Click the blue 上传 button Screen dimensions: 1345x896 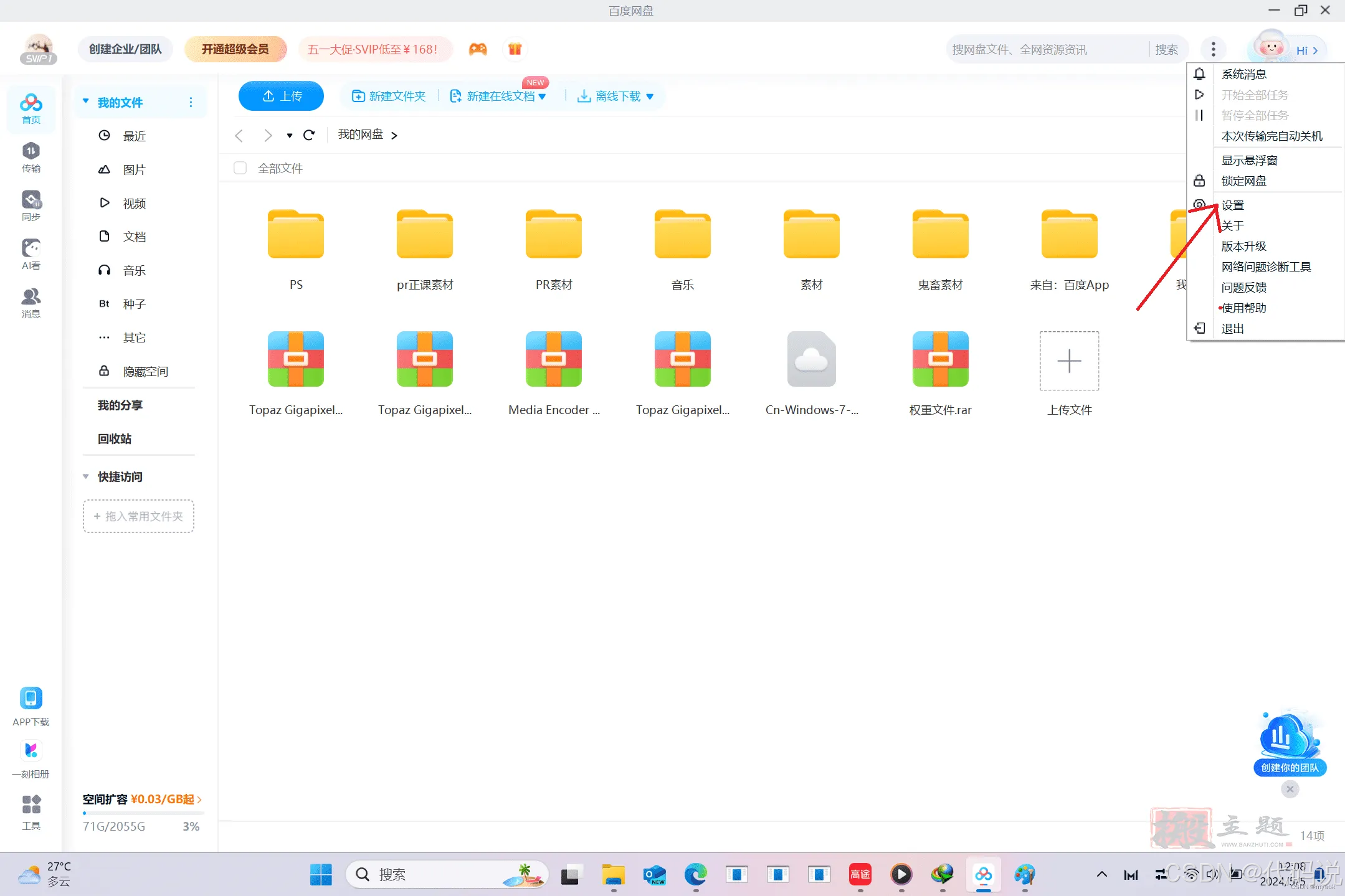281,96
